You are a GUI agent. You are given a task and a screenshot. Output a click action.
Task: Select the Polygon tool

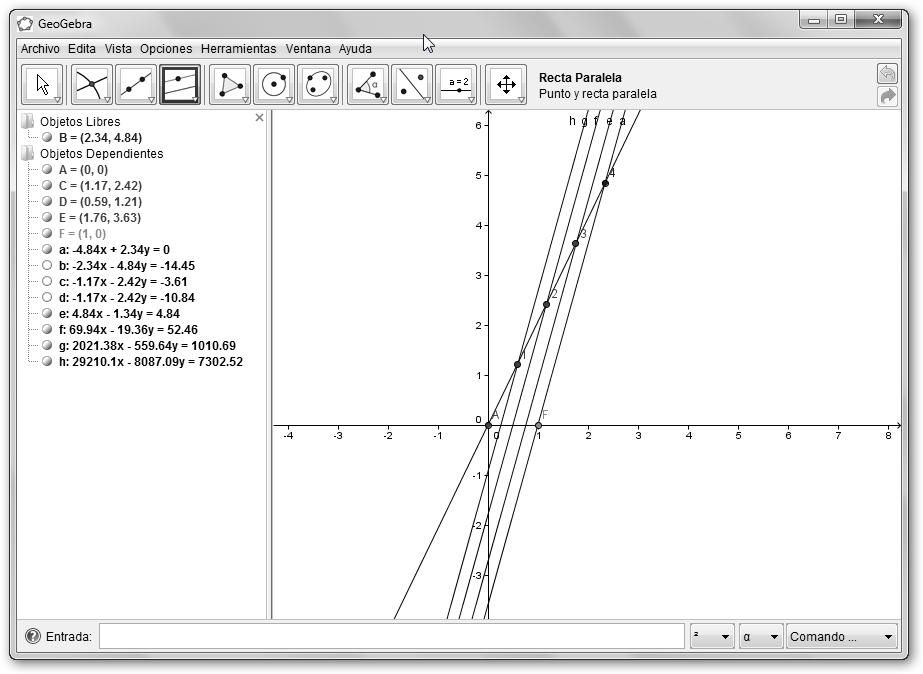[x=230, y=85]
